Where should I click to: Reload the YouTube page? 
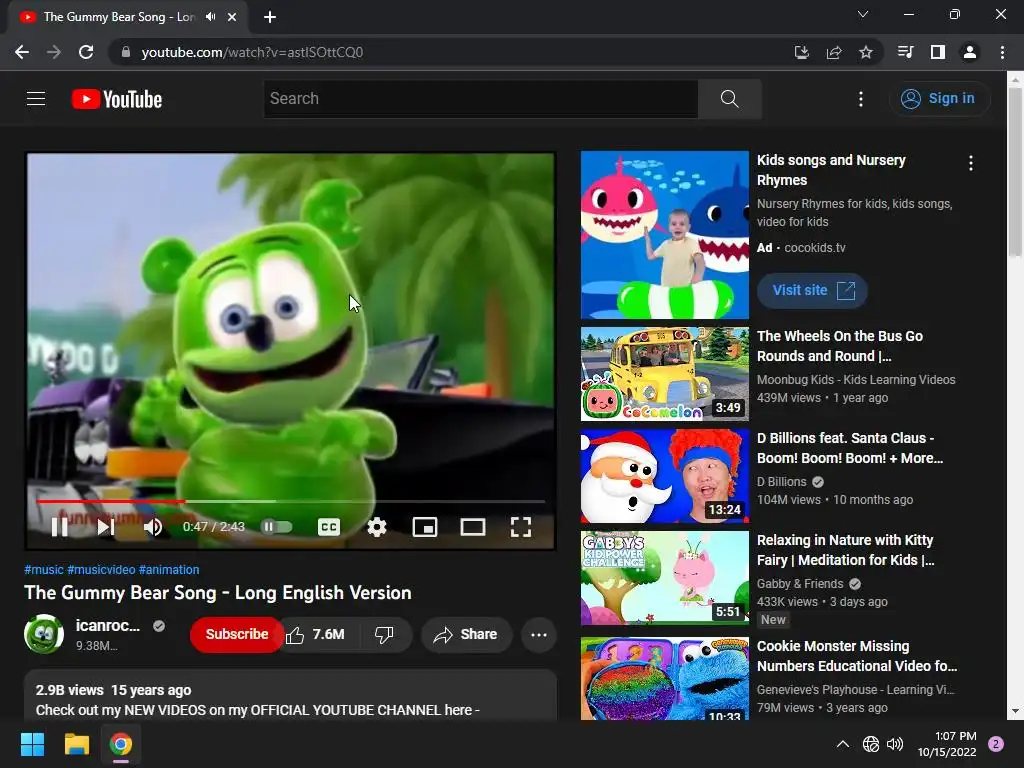pos(86,52)
